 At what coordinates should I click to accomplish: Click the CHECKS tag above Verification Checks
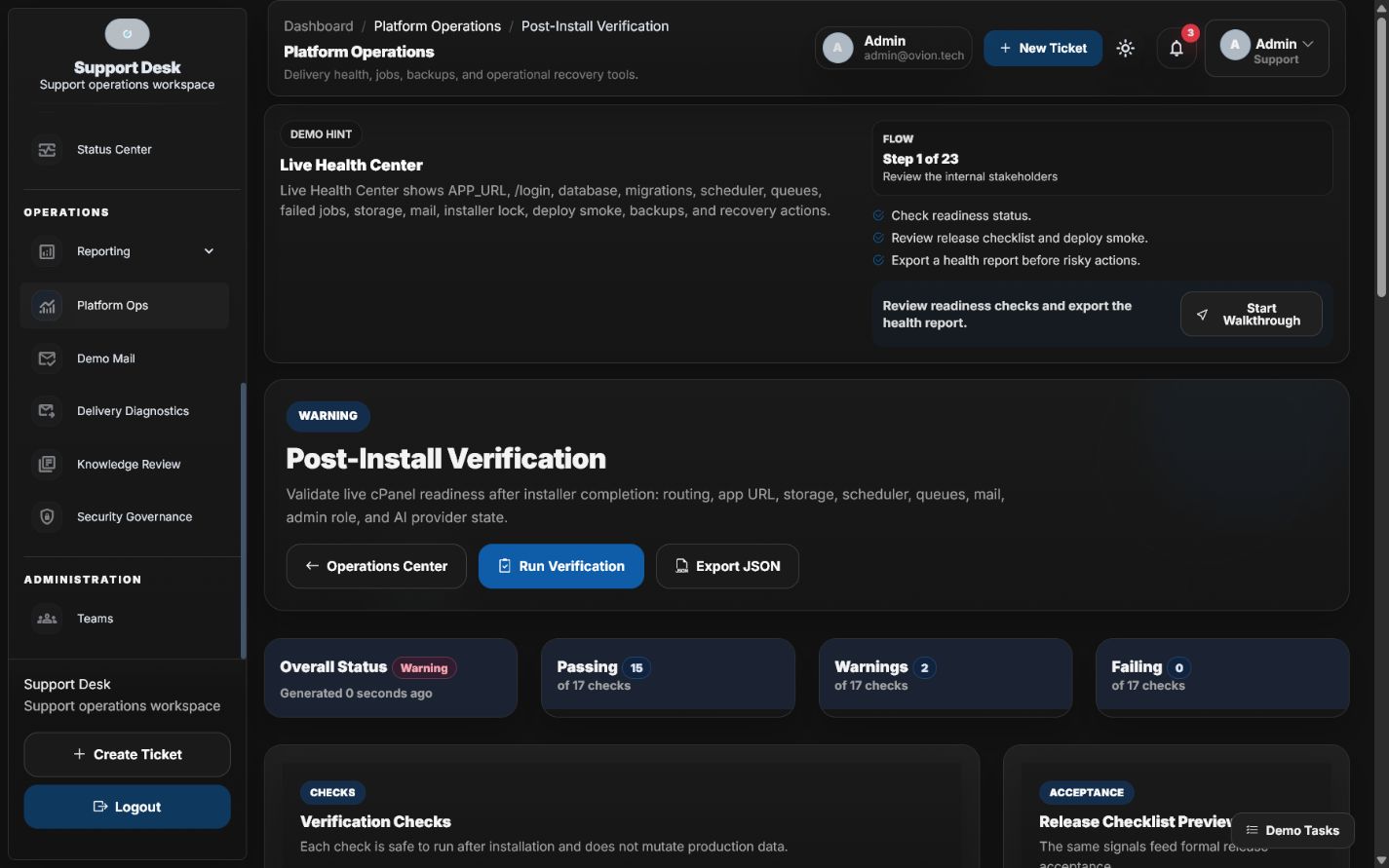[x=332, y=793]
